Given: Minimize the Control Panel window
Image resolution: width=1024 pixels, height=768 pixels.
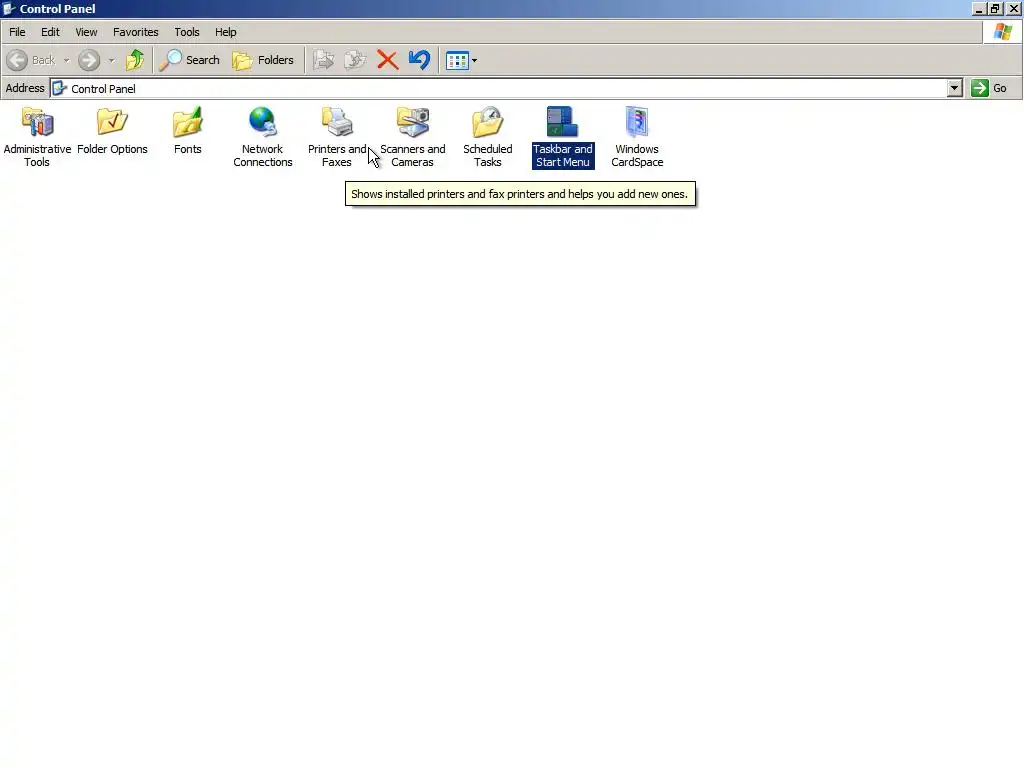Looking at the screenshot, I should click(978, 8).
